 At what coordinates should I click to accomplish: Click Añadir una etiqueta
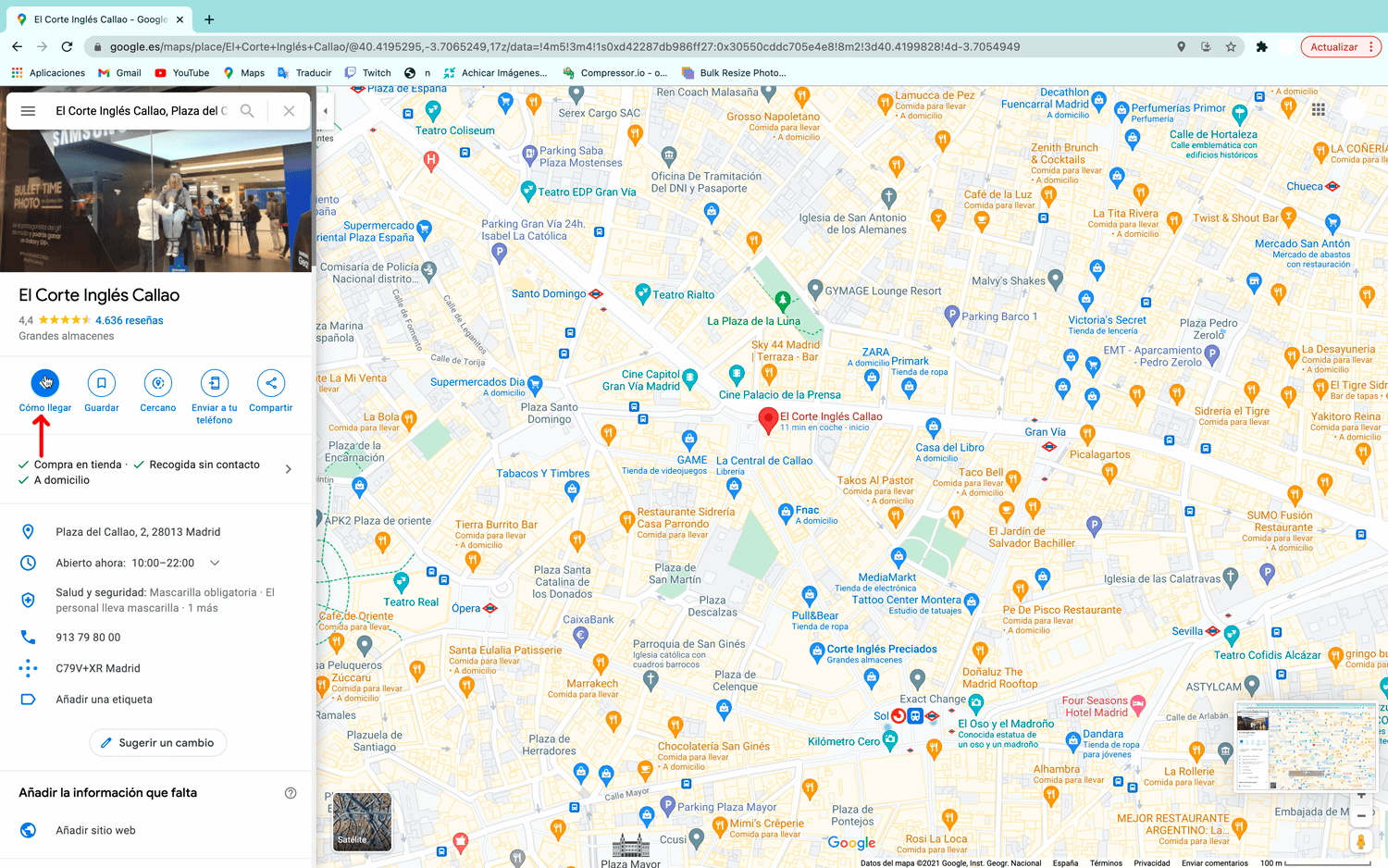104,700
